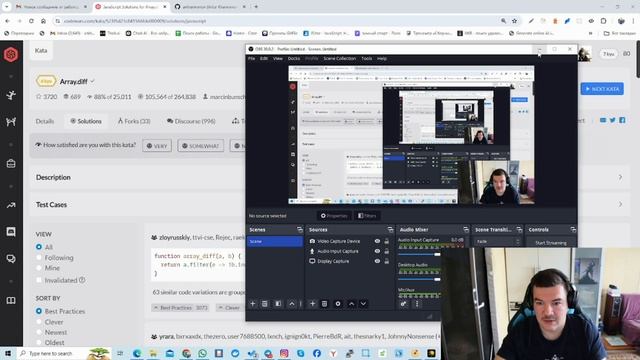The width and height of the screenshot is (640, 360).
Task: Open the Windows Start menu
Action: coord(8,353)
